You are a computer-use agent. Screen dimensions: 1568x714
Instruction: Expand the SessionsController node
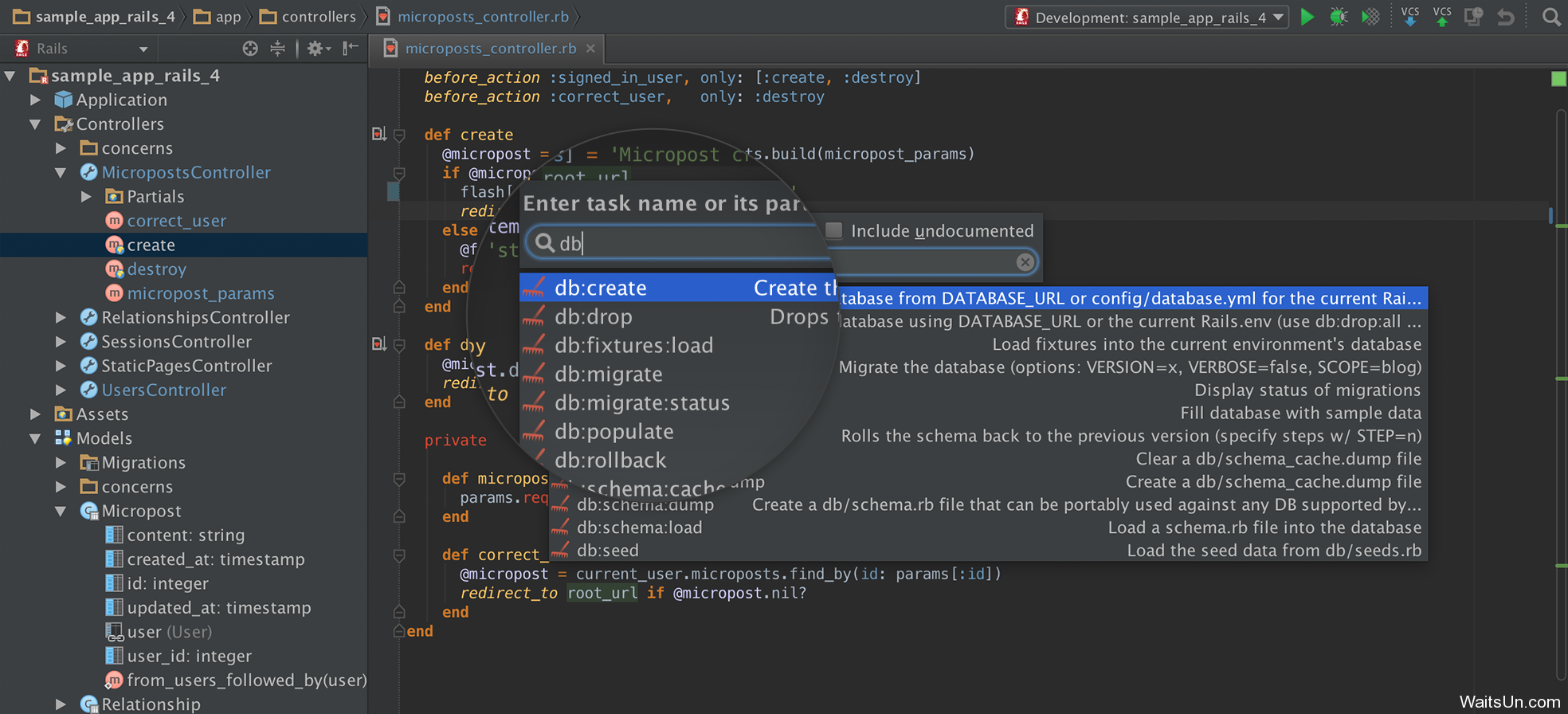[x=61, y=342]
